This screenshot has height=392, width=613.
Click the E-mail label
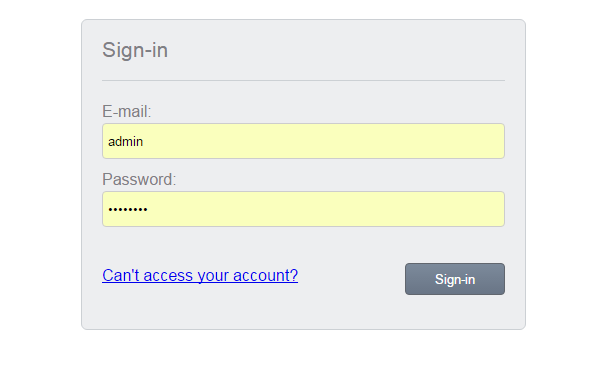(127, 111)
